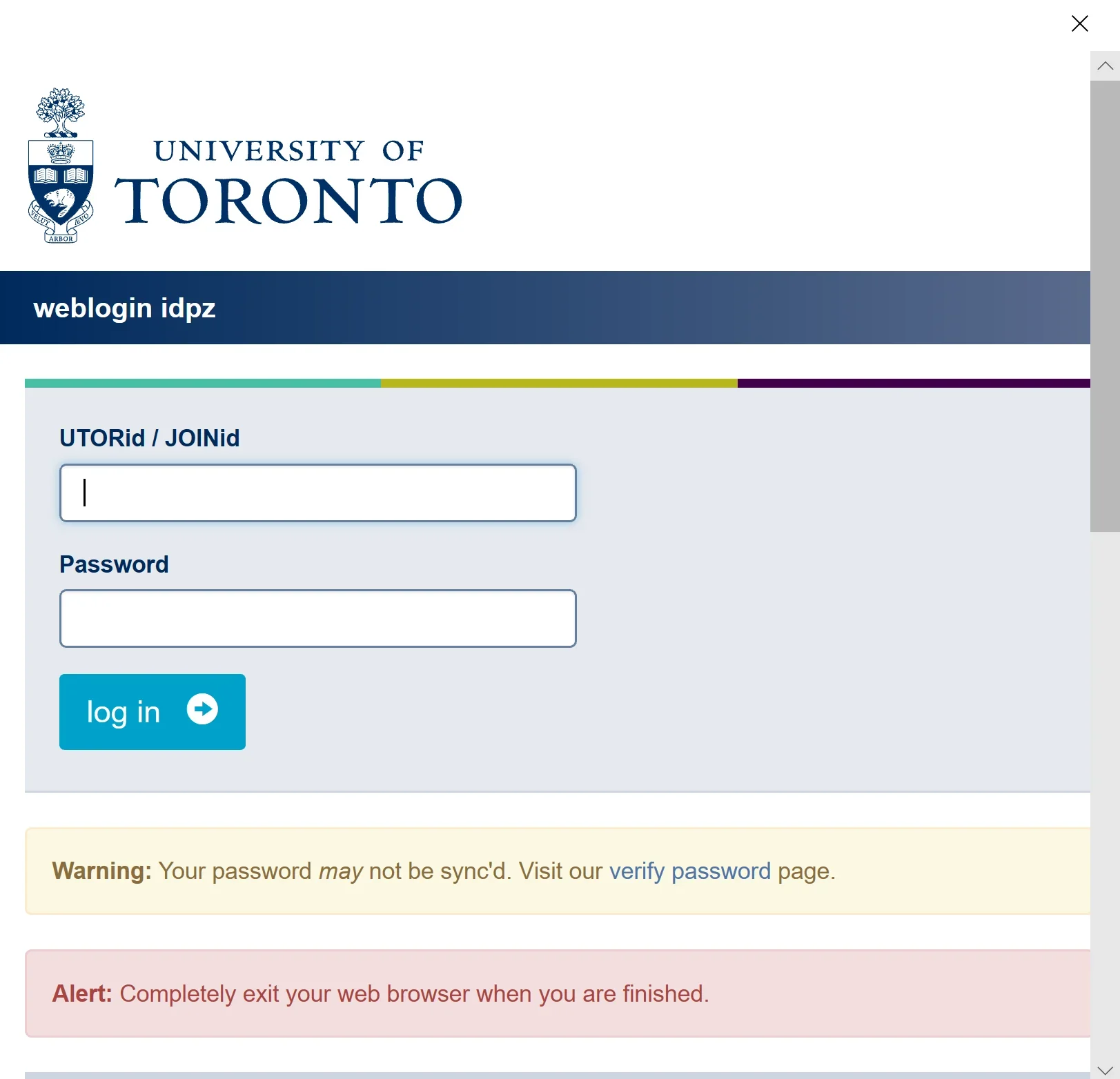Click the Password label above its field
This screenshot has width=1120, height=1079.
point(114,564)
